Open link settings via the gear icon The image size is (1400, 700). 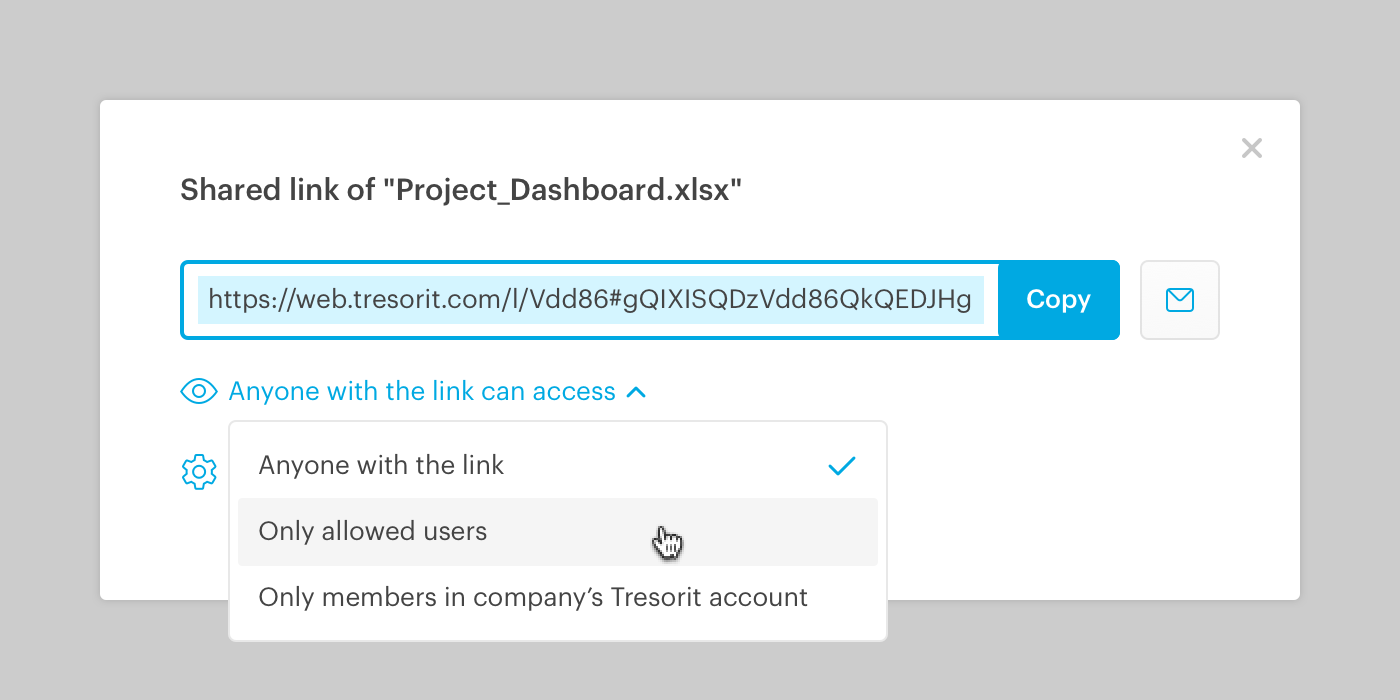(x=199, y=471)
